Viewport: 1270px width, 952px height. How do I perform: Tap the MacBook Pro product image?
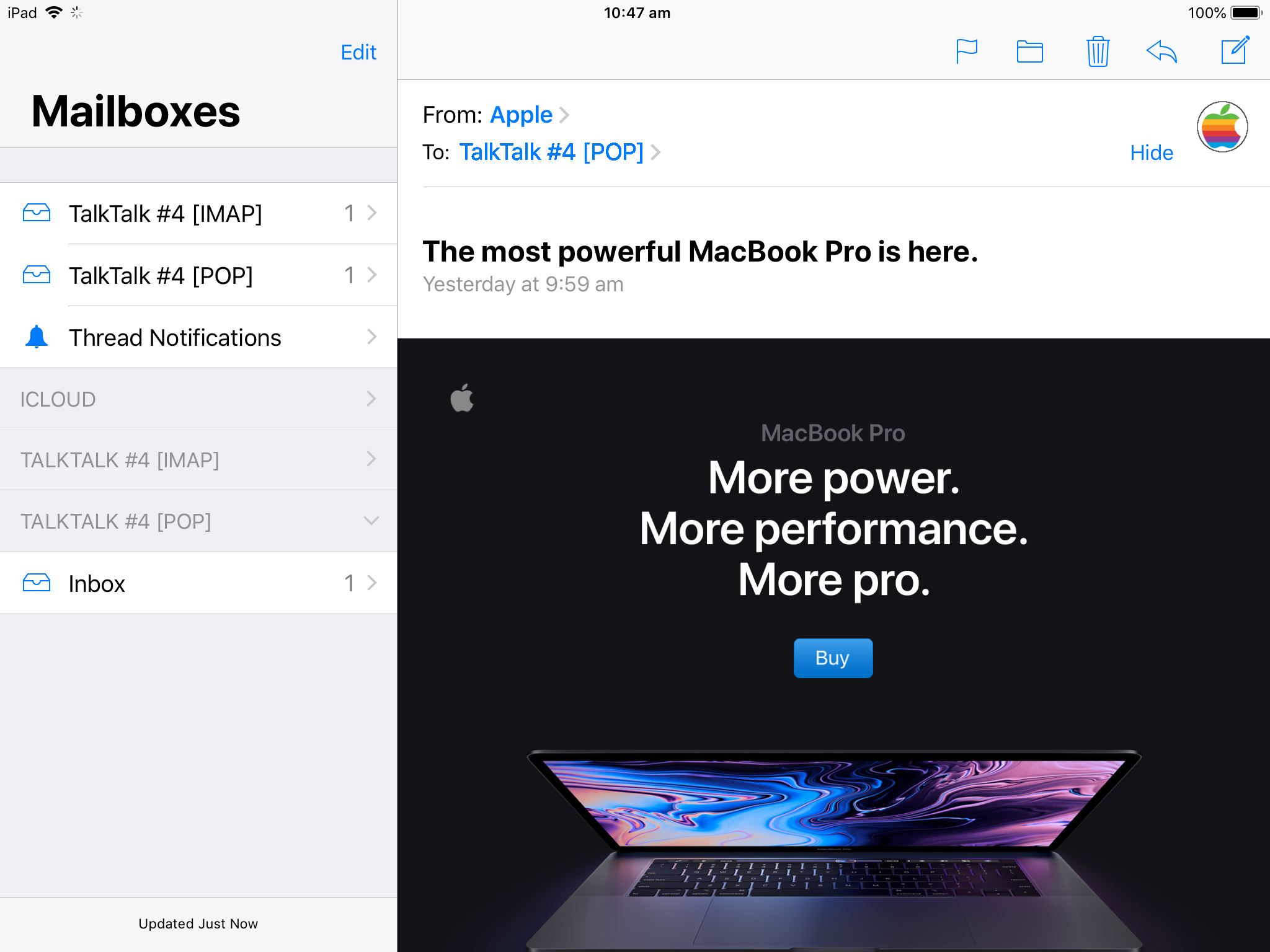(833, 849)
